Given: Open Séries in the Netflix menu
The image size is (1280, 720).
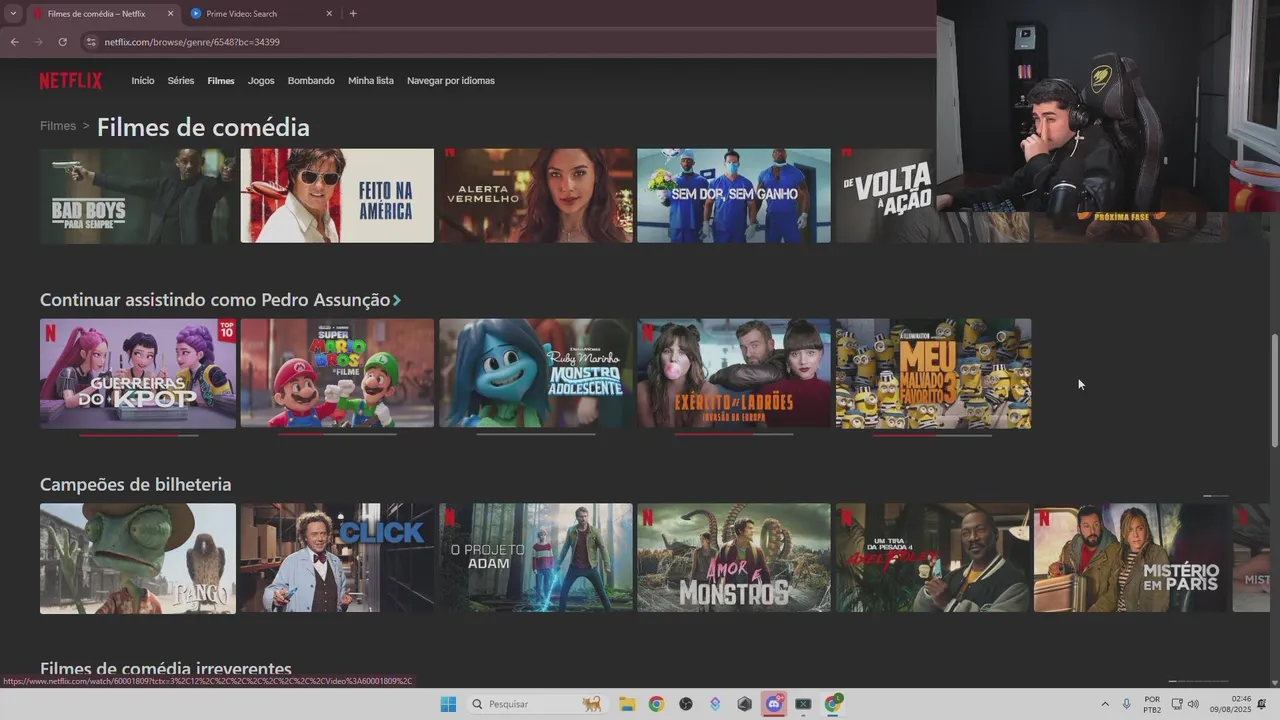Looking at the screenshot, I should tap(181, 81).
